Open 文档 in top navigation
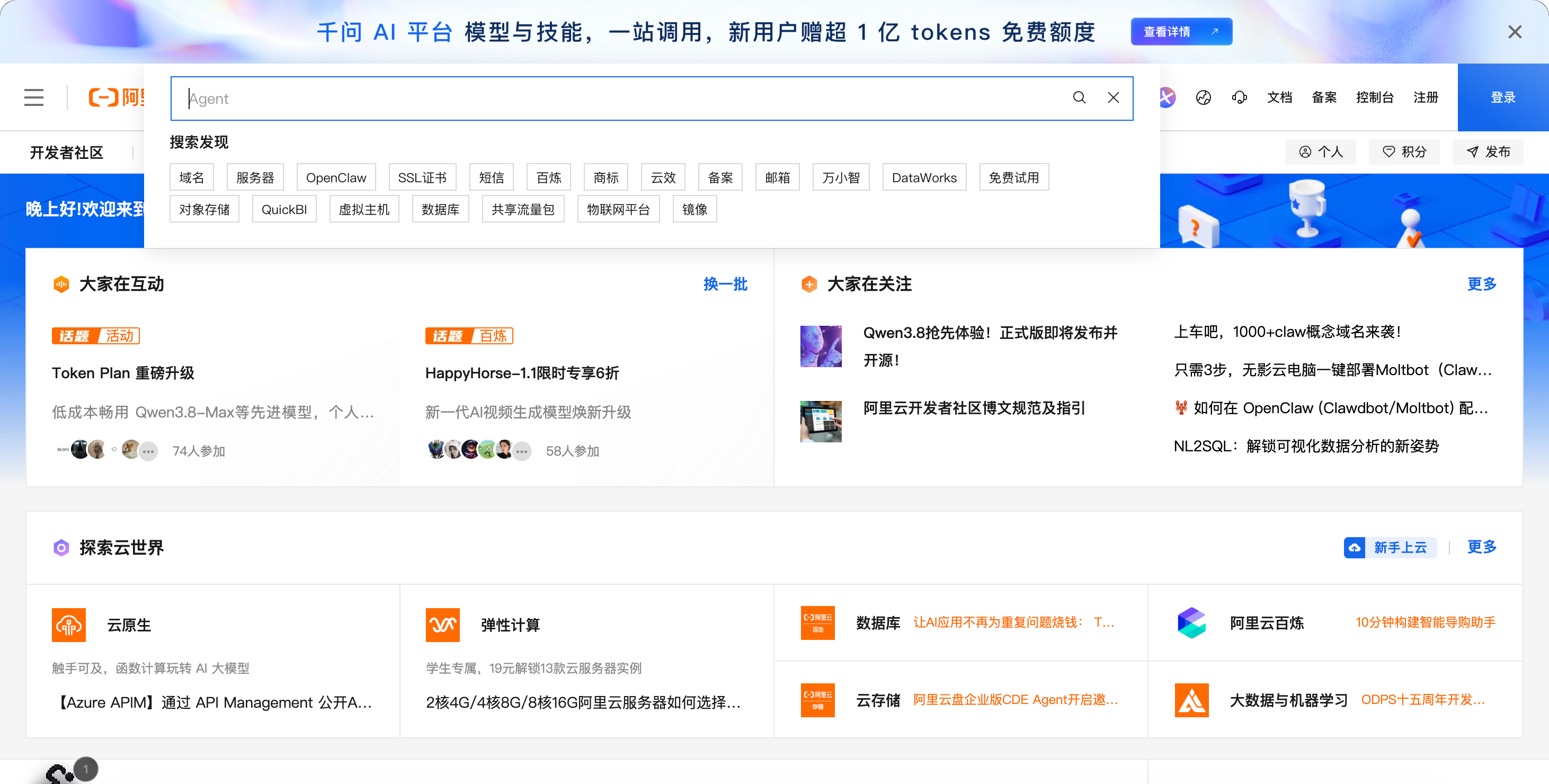The image size is (1549, 784). pos(1279,97)
